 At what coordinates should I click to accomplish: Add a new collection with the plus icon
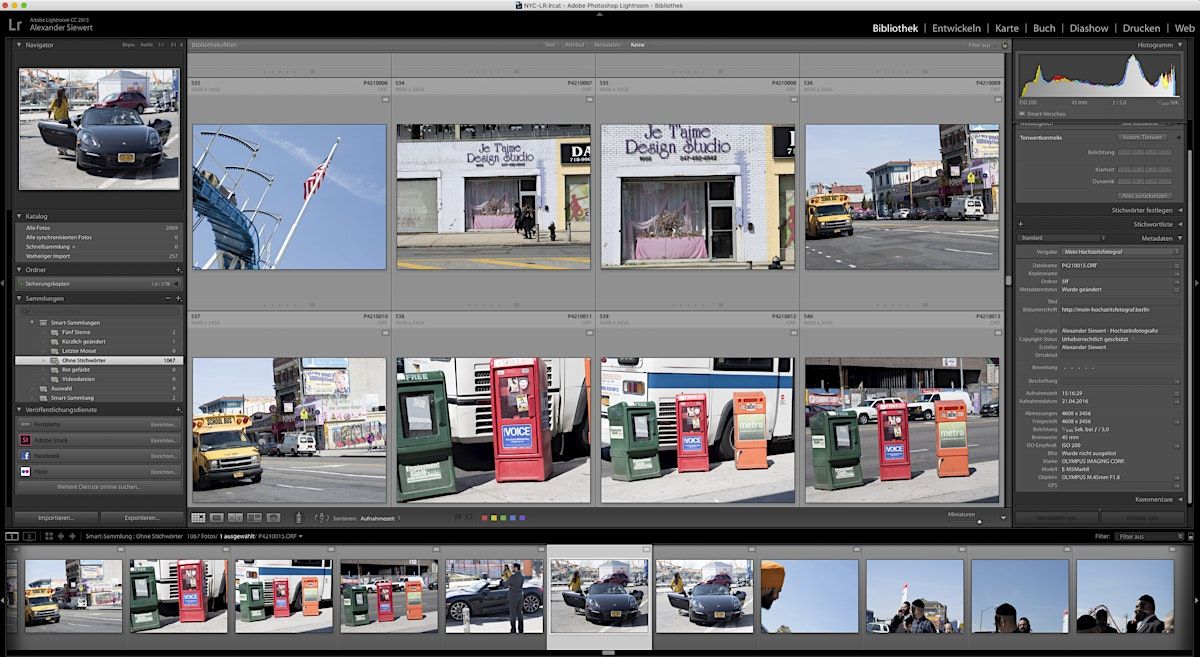(x=178, y=298)
